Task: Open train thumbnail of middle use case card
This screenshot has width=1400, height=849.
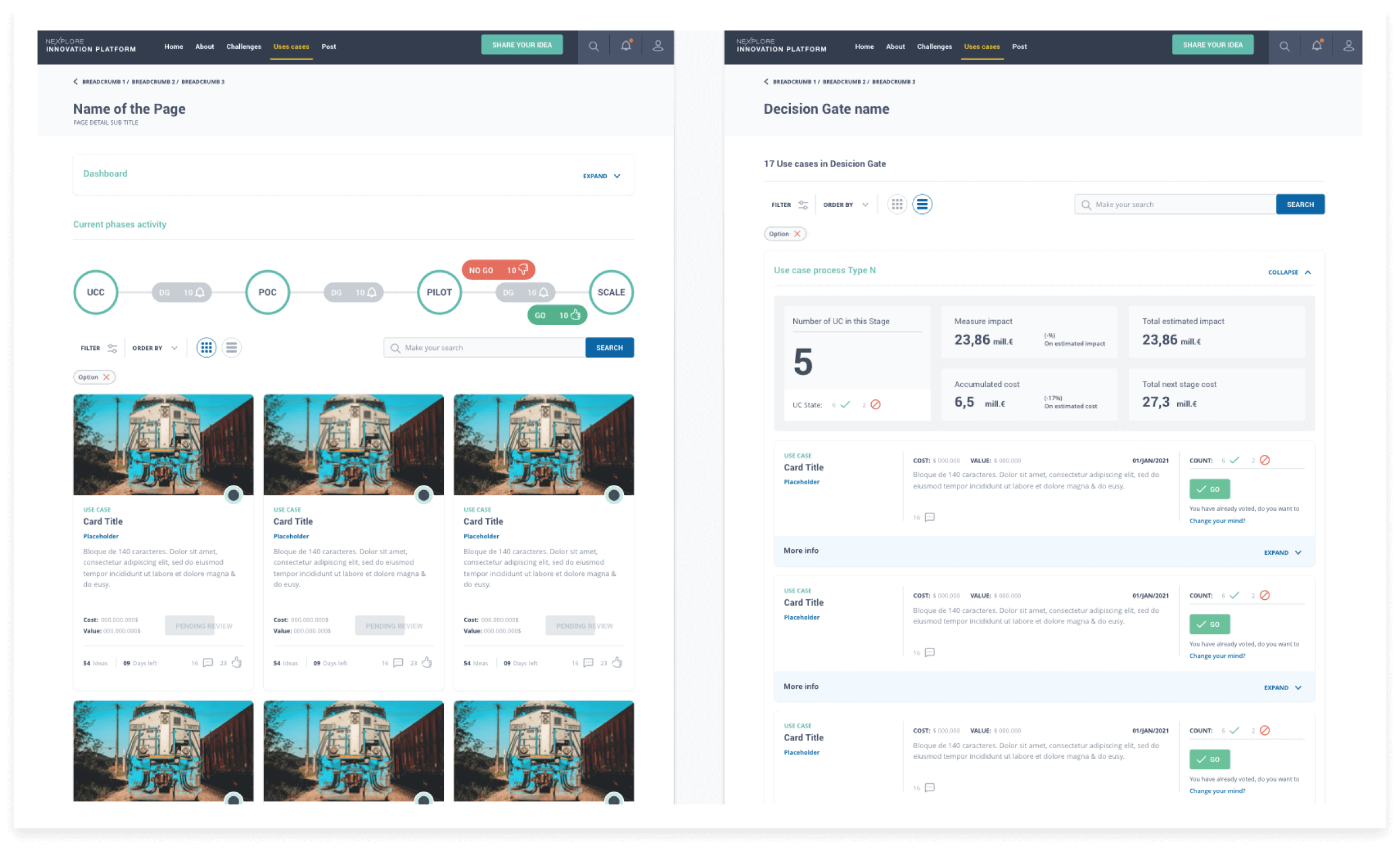Action: (x=354, y=444)
